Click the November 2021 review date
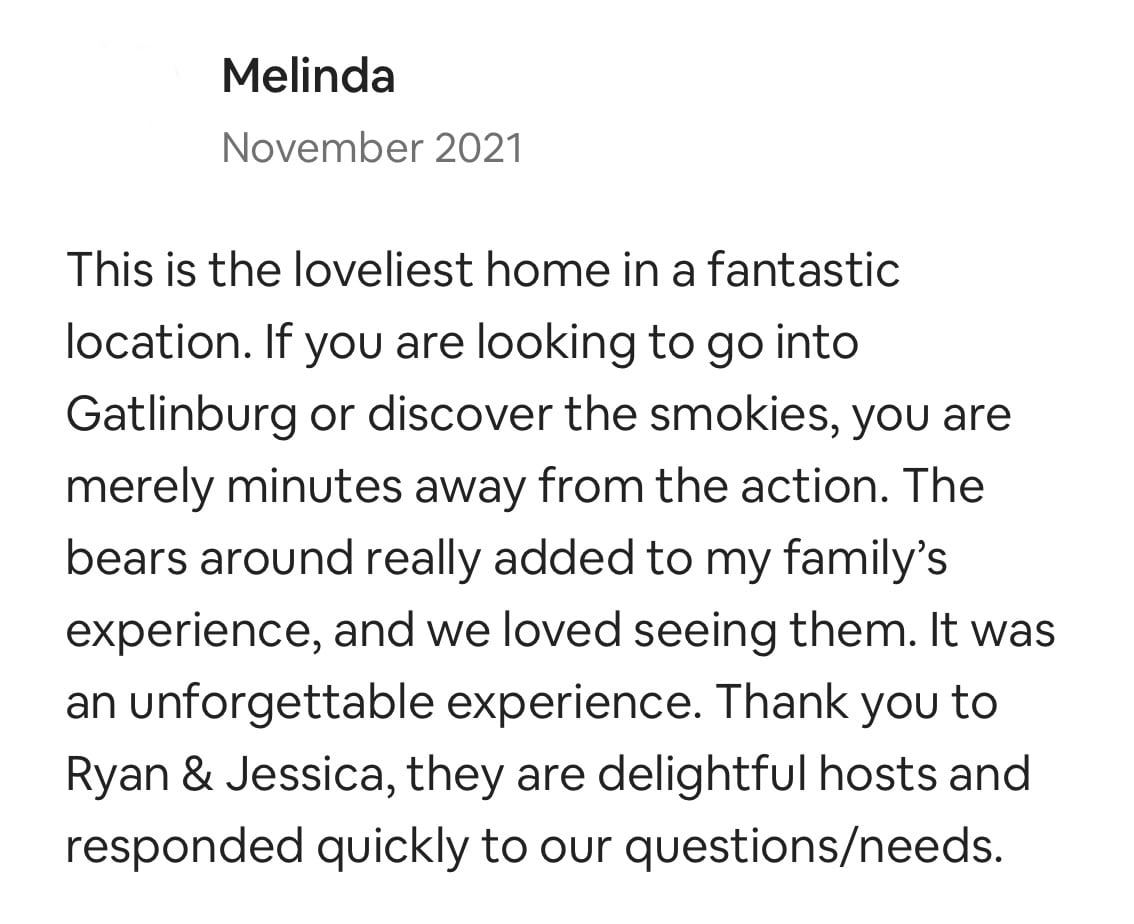The image size is (1134, 924). (372, 148)
